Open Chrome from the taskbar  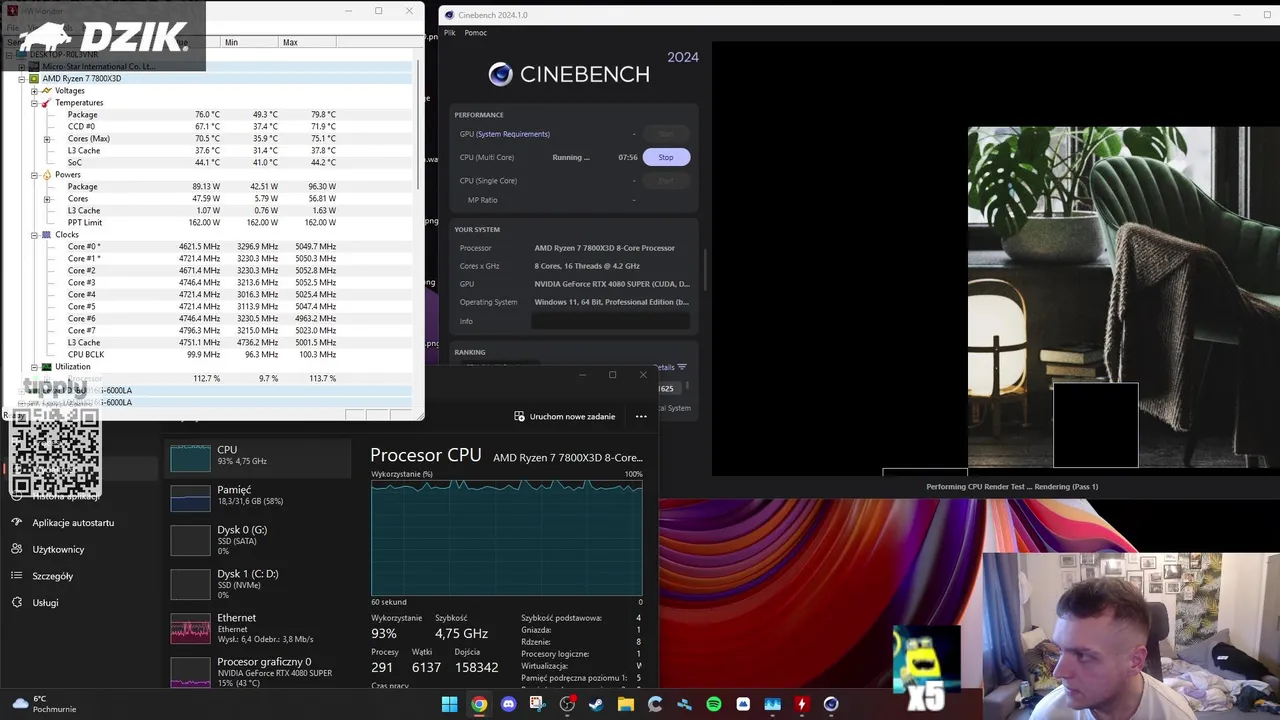(x=479, y=704)
